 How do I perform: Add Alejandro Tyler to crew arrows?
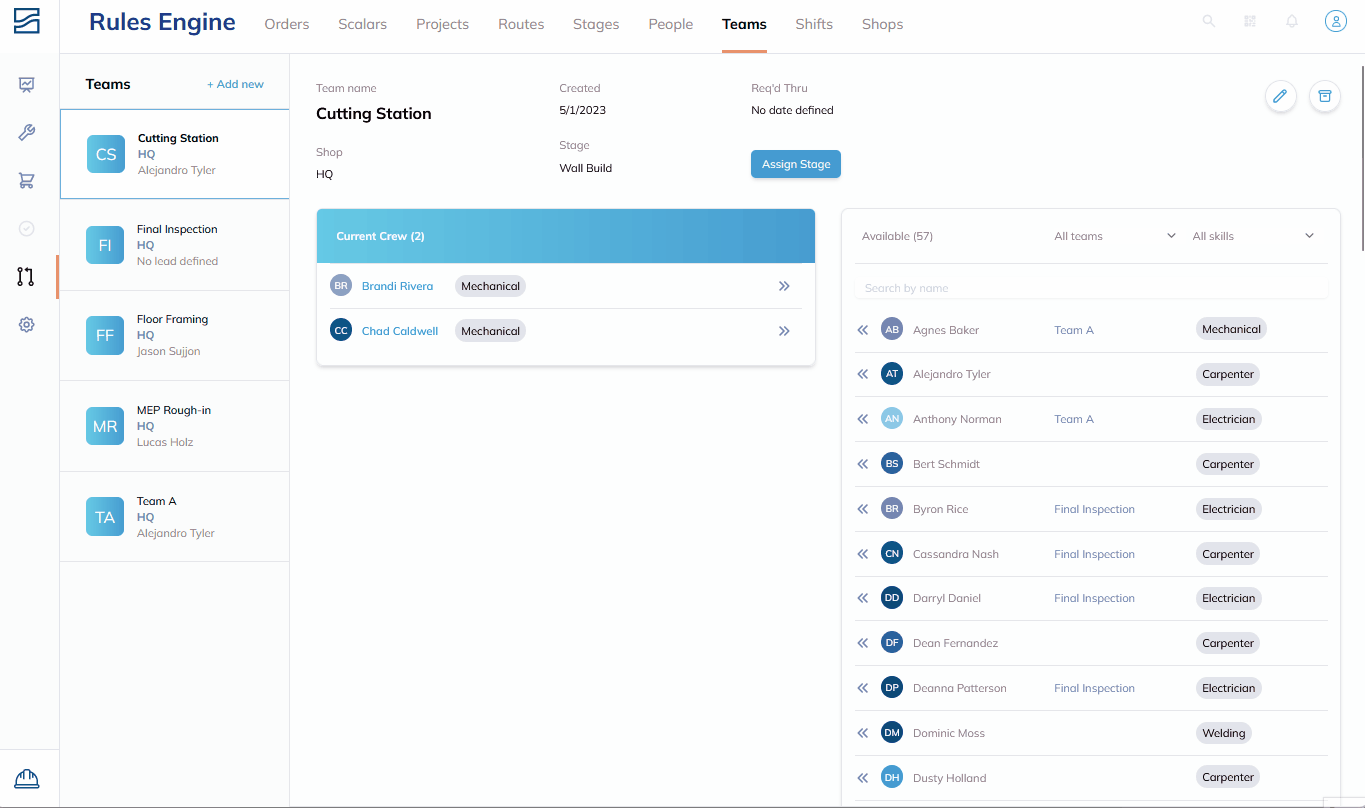[863, 374]
